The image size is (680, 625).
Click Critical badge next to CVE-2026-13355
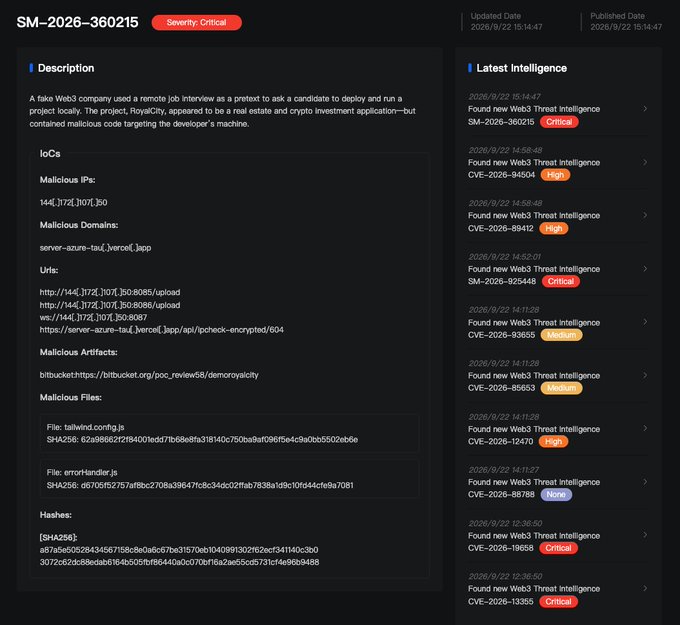click(558, 602)
